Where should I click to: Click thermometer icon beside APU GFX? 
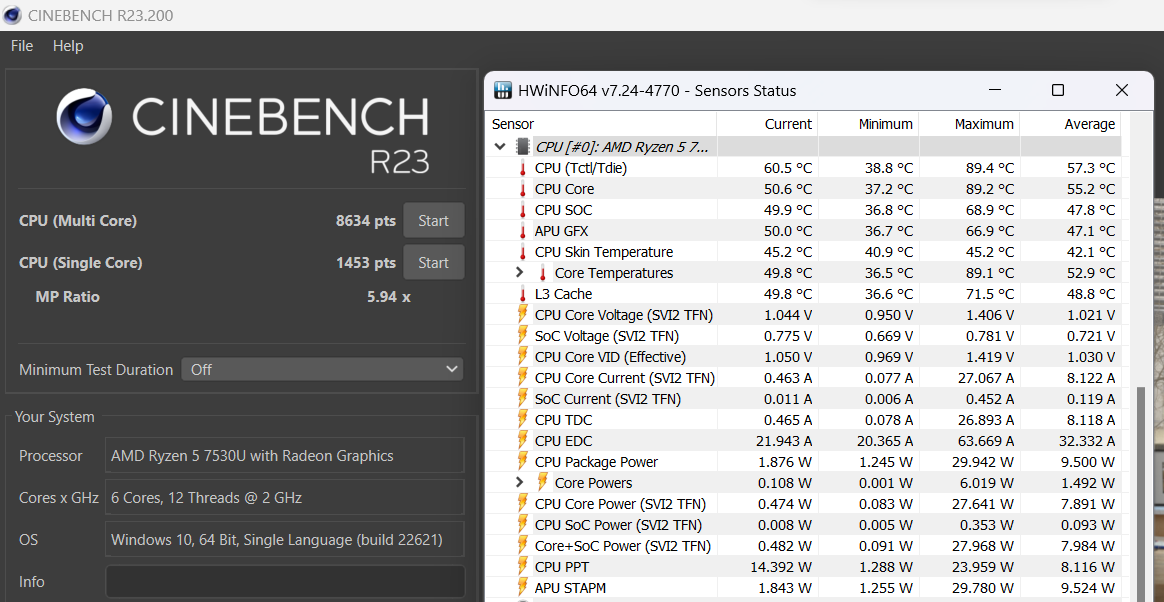523,231
